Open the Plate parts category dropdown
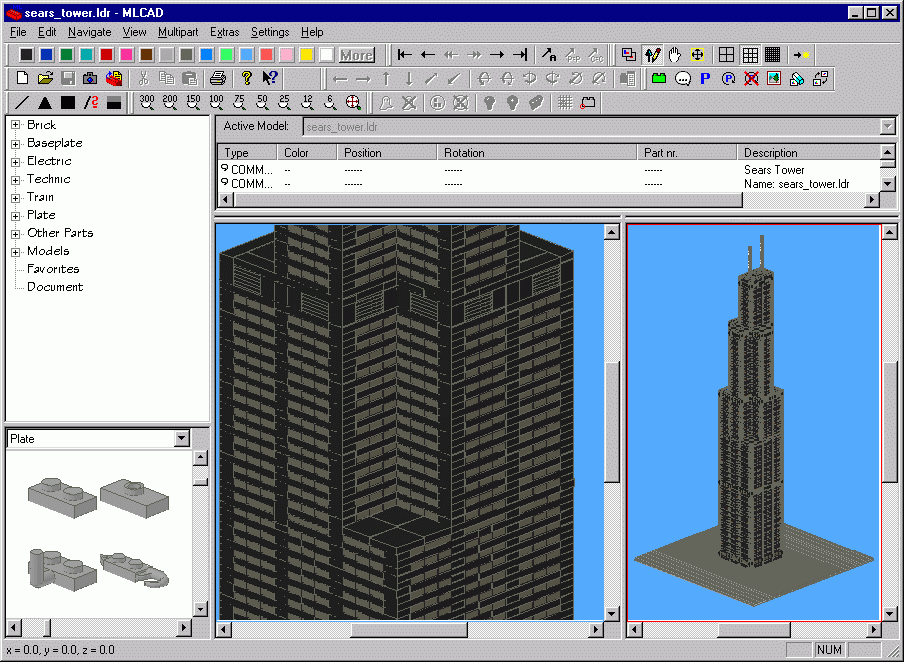The height and width of the screenshot is (662, 904). 182,439
